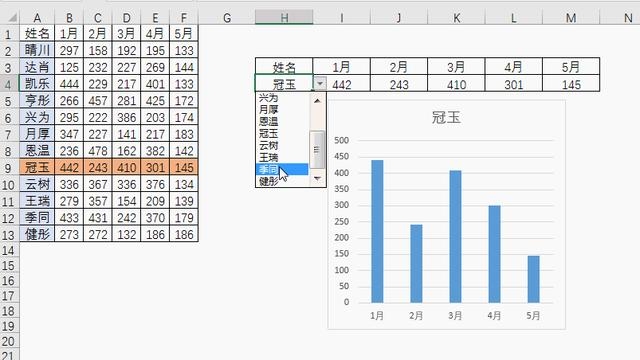Image resolution: width=640 pixels, height=360 pixels.
Task: Click the 5月 bar in chart
Action: 533,279
